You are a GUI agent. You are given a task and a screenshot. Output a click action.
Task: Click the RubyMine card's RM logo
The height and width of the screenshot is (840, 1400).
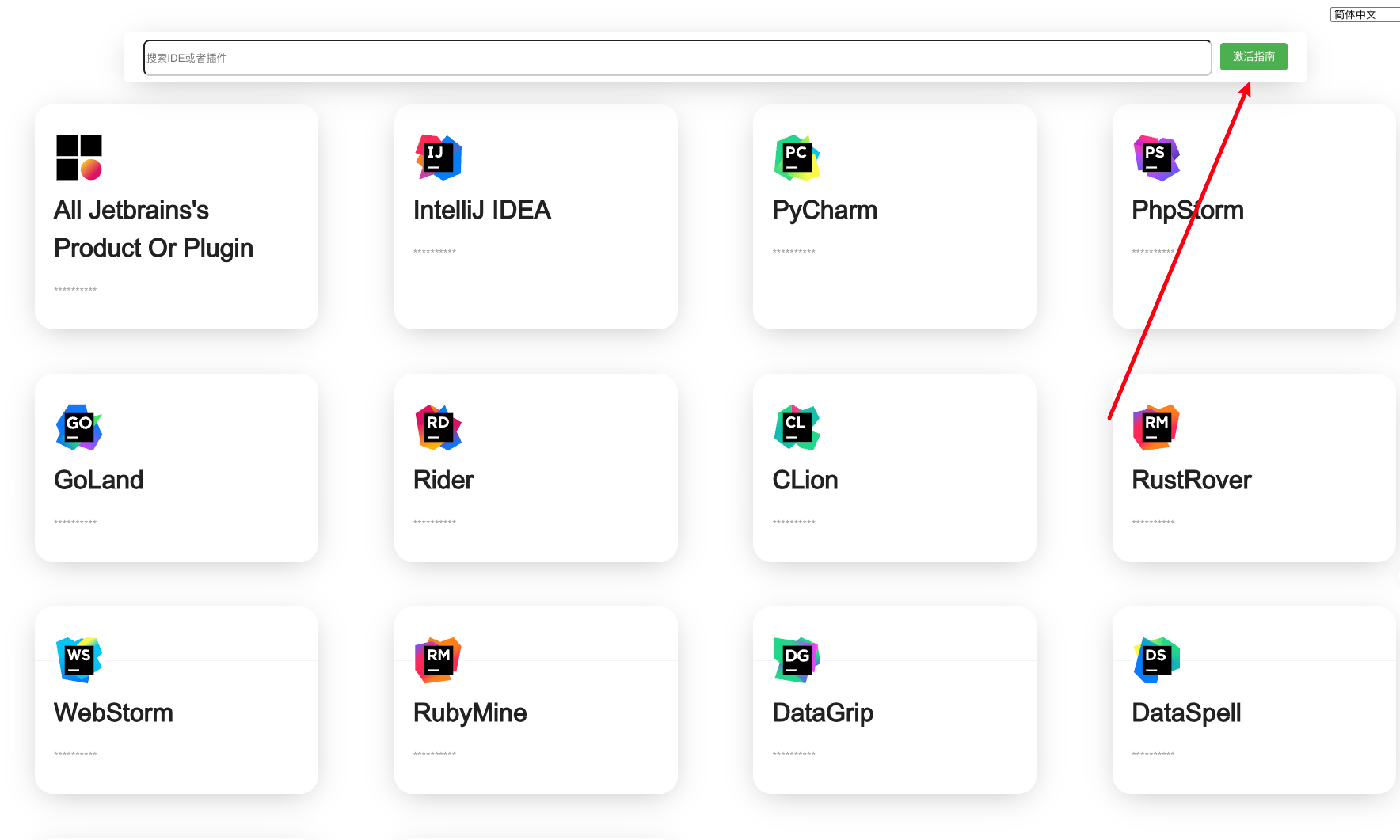click(439, 660)
